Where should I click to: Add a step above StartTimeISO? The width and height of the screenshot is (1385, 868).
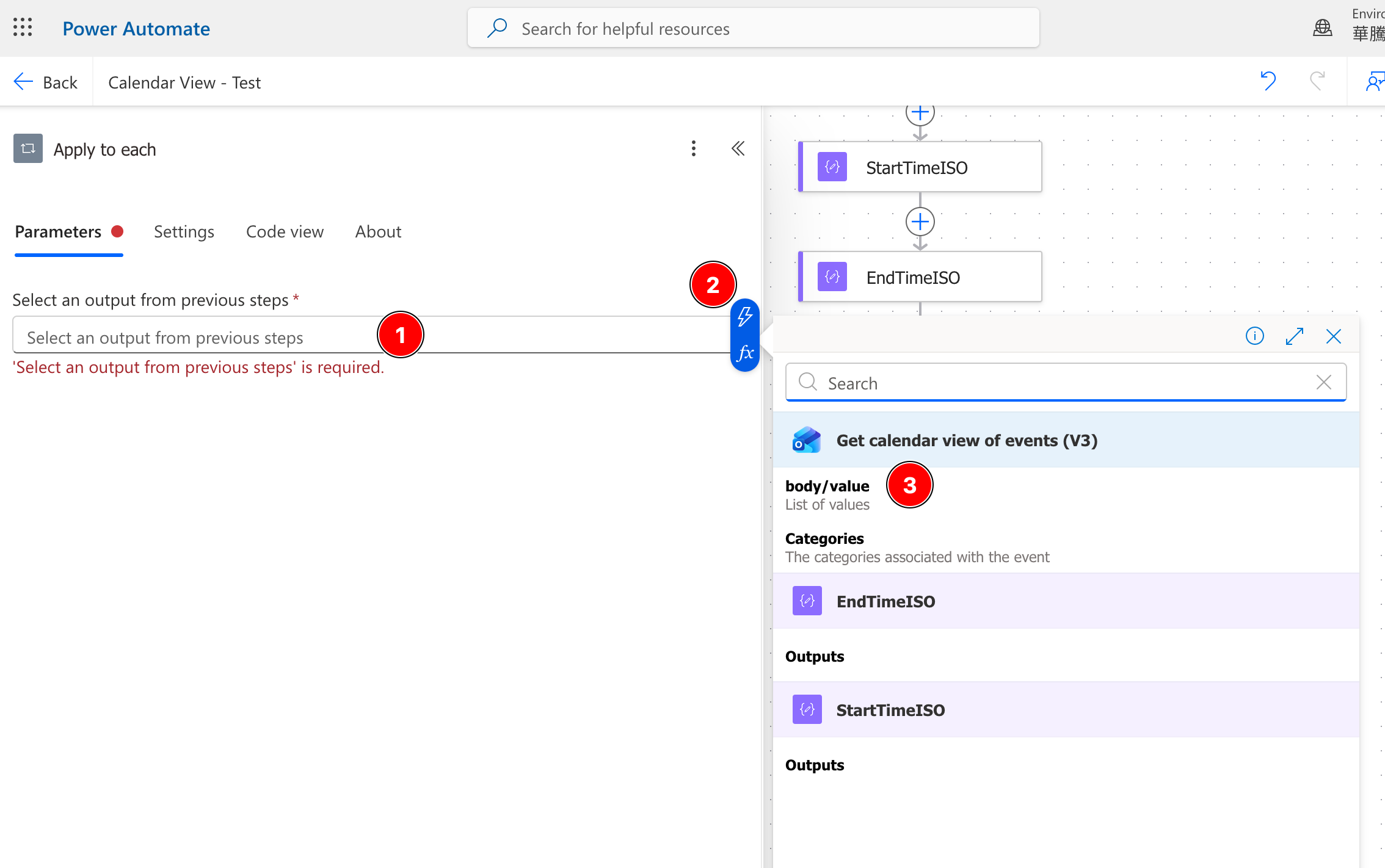click(920, 113)
